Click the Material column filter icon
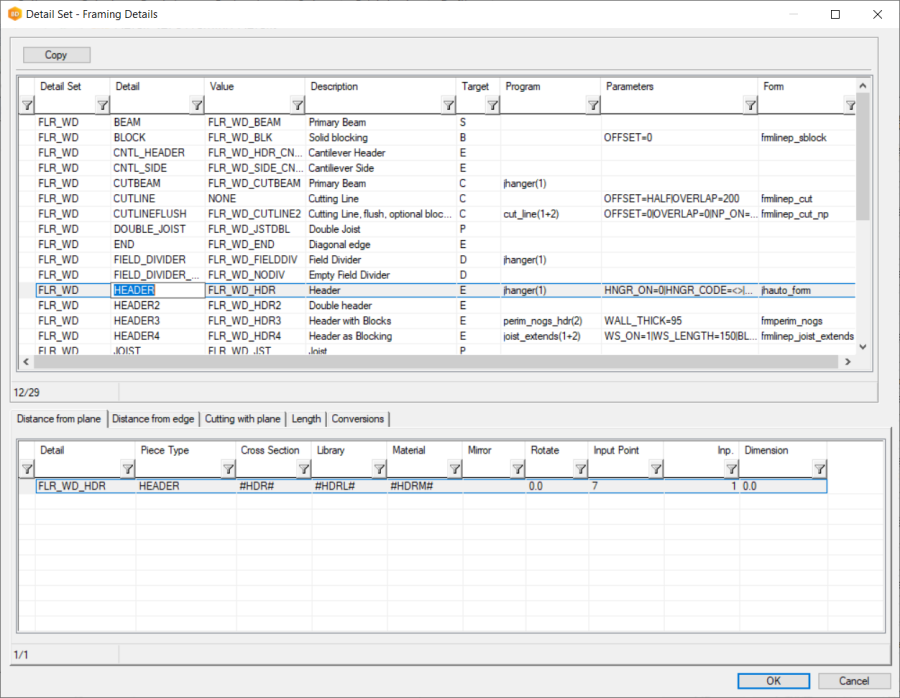 tap(452, 469)
